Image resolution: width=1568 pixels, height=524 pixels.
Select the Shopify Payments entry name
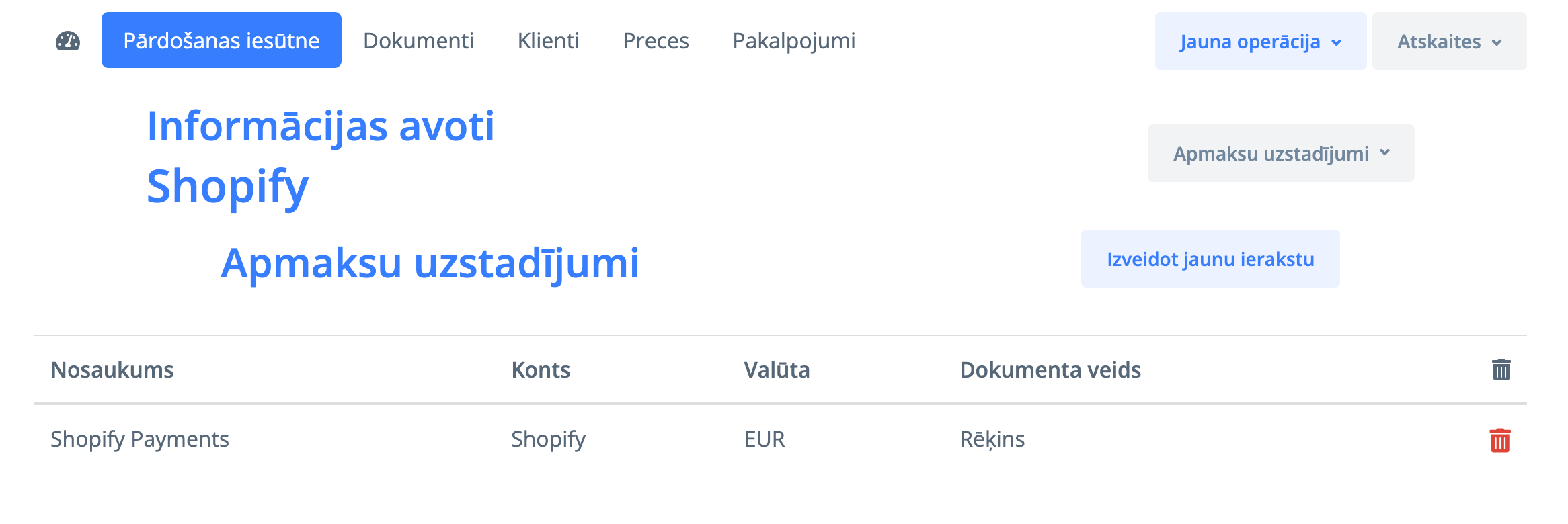[140, 439]
